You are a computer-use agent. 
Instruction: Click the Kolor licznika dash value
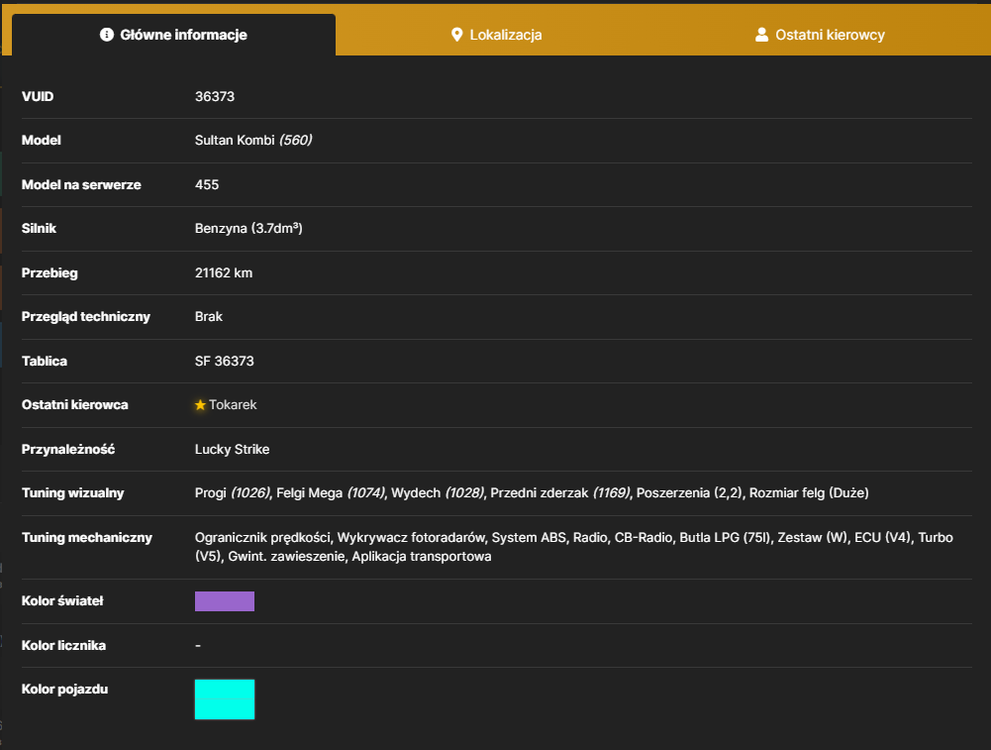point(198,646)
